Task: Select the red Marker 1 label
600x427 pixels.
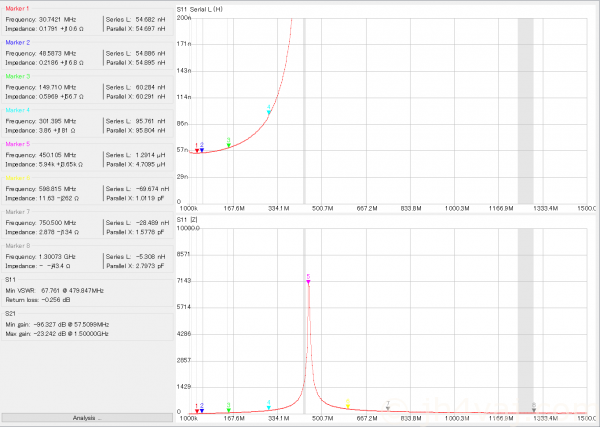Action: pos(17,8)
